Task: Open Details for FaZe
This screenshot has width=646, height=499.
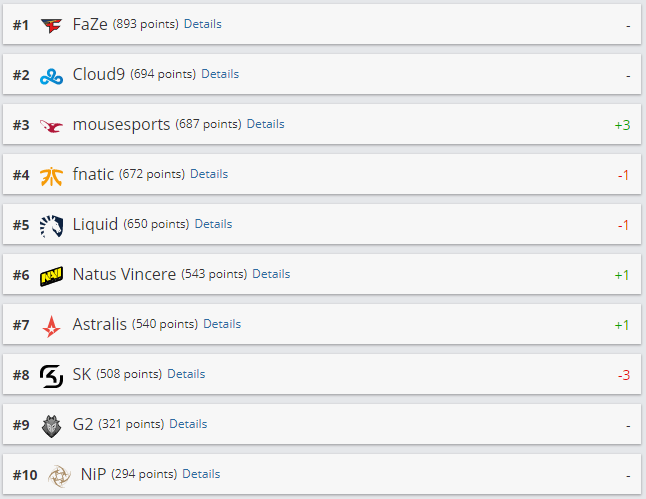Action: (x=203, y=24)
